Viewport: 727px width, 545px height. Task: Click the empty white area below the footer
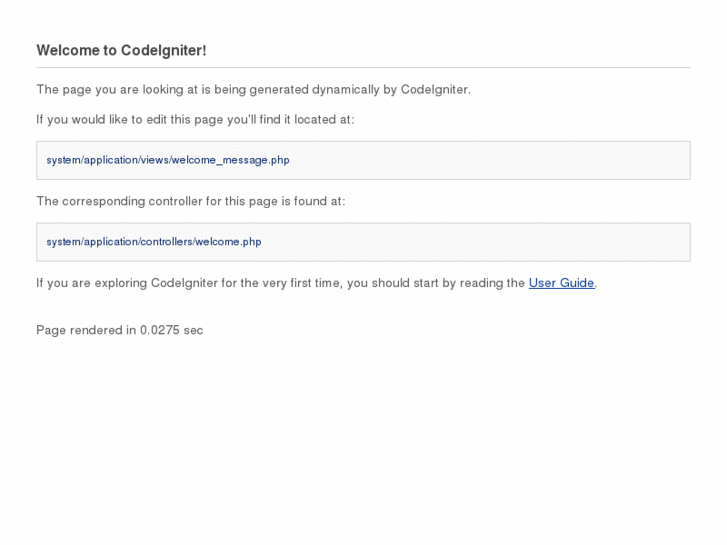(363, 450)
